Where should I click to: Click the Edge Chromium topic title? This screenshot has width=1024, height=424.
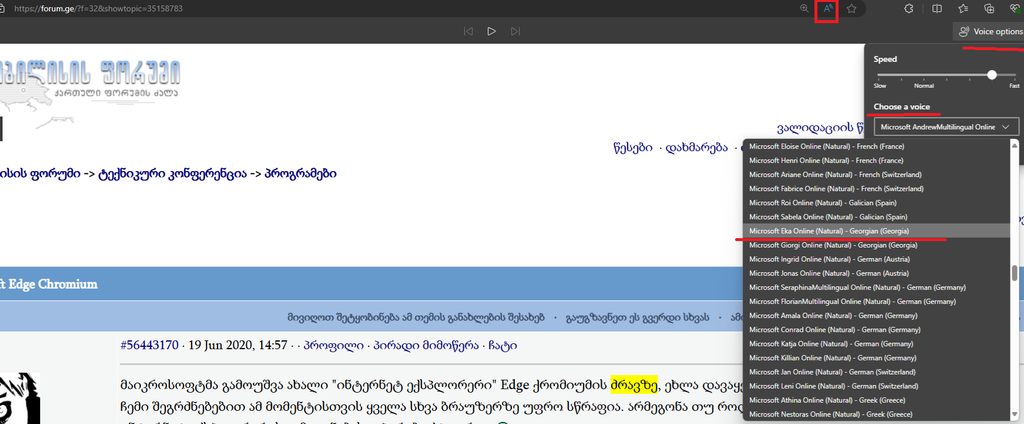(49, 284)
